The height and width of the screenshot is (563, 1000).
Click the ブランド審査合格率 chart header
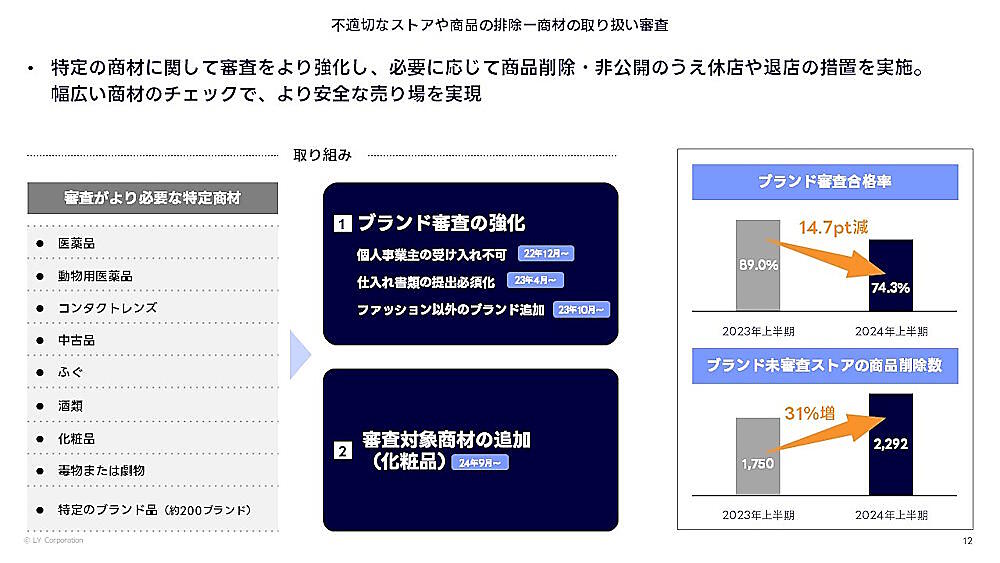coord(825,182)
